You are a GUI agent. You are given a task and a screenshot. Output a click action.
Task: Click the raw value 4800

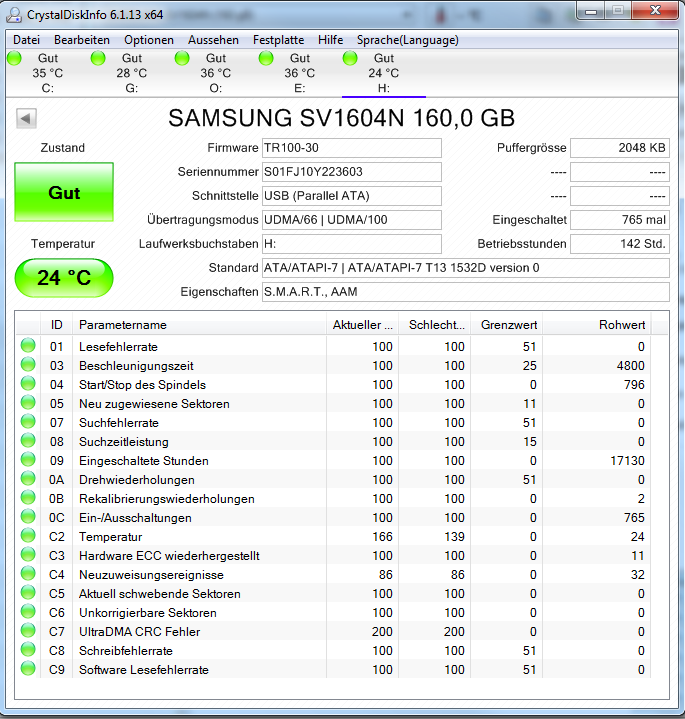click(630, 366)
